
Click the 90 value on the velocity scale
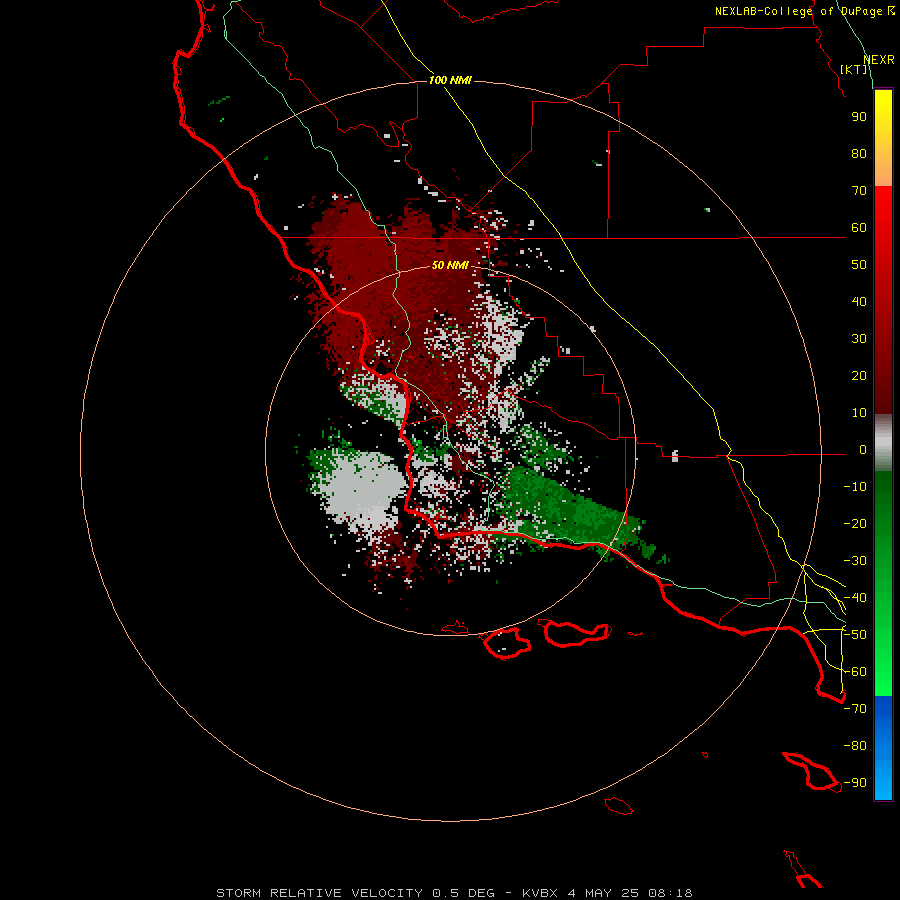(x=859, y=117)
